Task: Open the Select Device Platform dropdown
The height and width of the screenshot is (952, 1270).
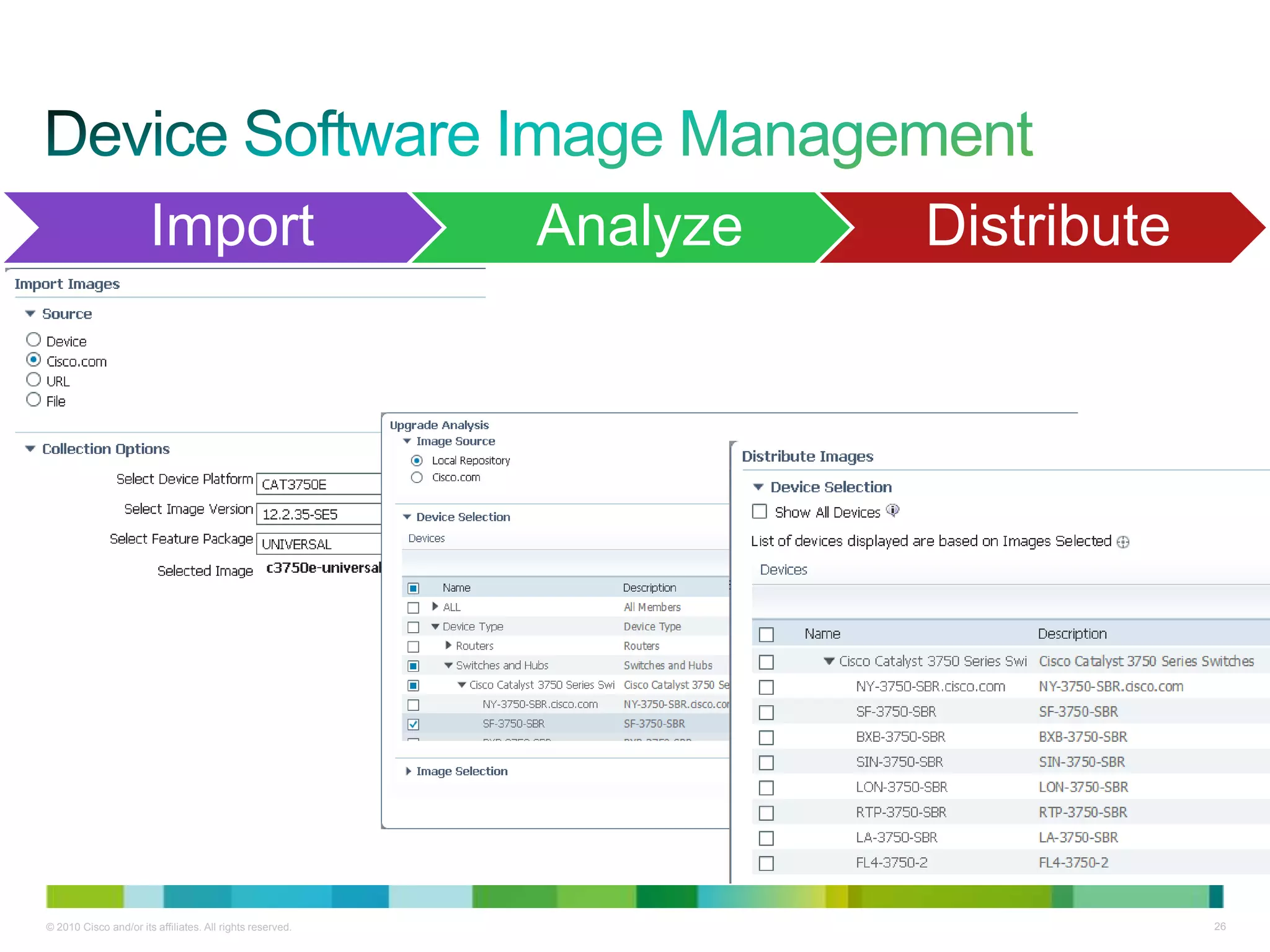Action: pos(319,484)
